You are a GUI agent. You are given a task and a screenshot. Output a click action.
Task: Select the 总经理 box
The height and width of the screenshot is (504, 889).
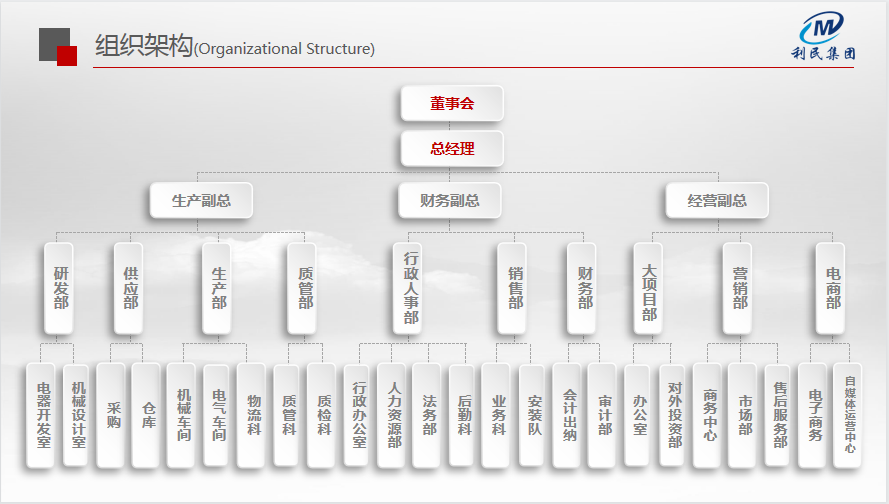(x=452, y=149)
